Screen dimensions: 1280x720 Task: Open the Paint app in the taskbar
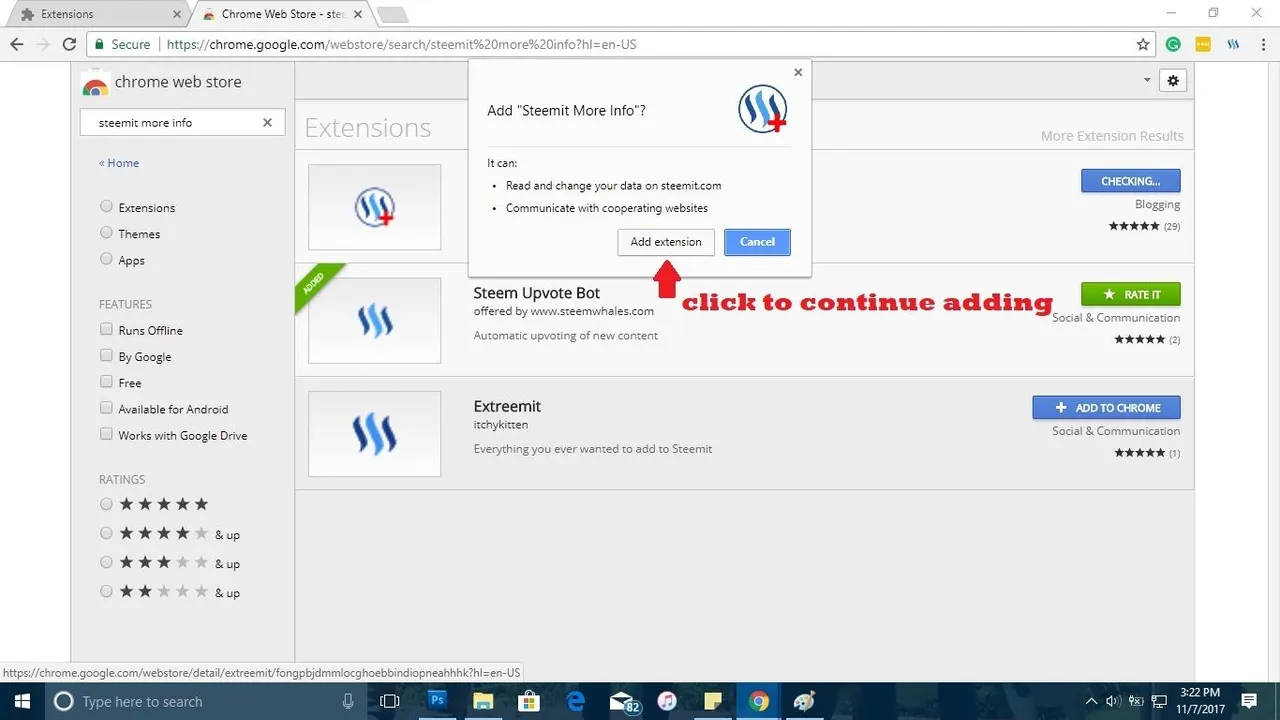(805, 701)
